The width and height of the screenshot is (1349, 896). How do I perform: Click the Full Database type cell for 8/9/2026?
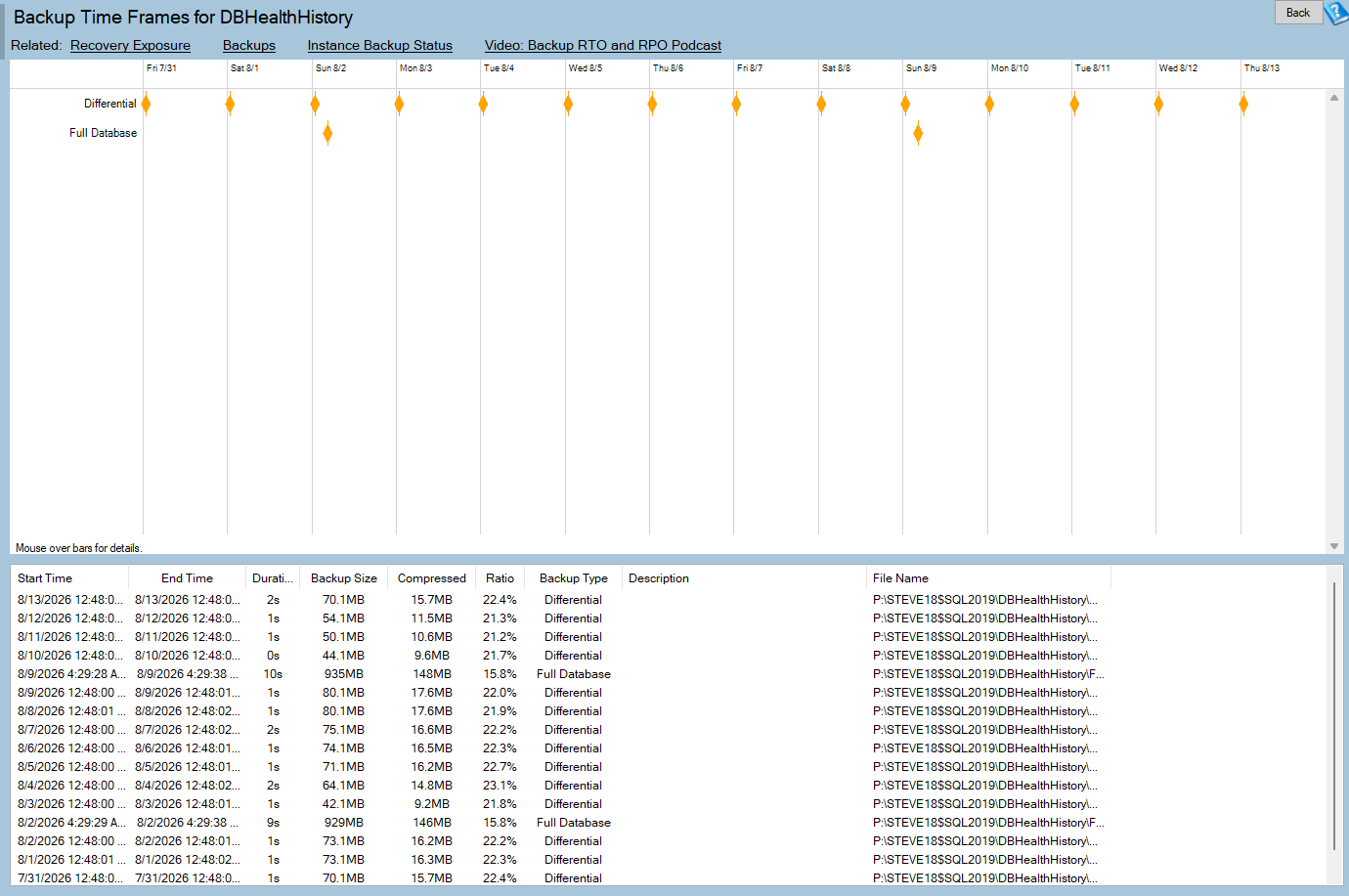[574, 674]
